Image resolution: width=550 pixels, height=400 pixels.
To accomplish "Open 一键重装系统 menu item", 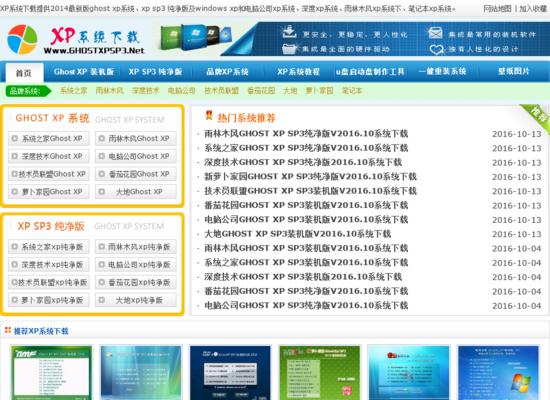I will pyautogui.click(x=442, y=71).
